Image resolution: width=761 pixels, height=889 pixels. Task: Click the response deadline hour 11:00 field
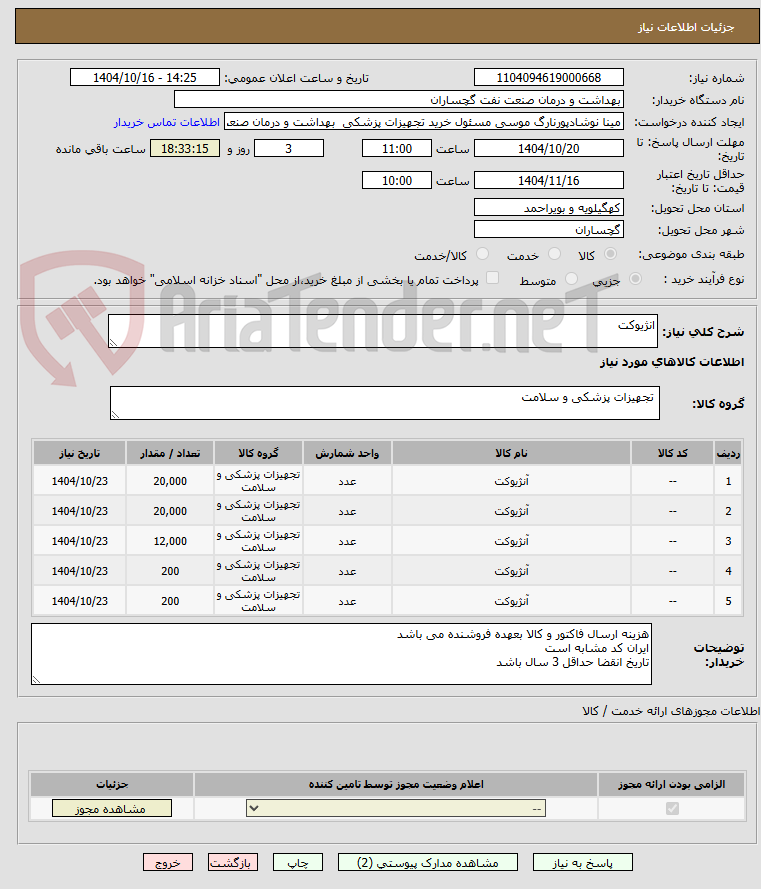[x=397, y=149]
